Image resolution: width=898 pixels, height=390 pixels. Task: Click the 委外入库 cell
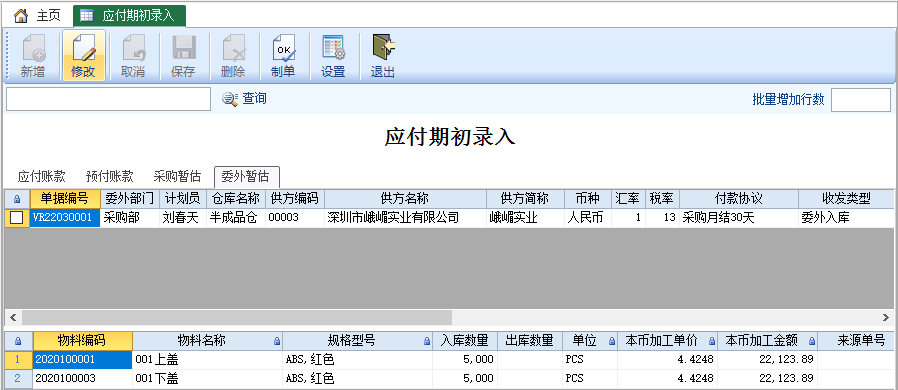[x=845, y=218]
